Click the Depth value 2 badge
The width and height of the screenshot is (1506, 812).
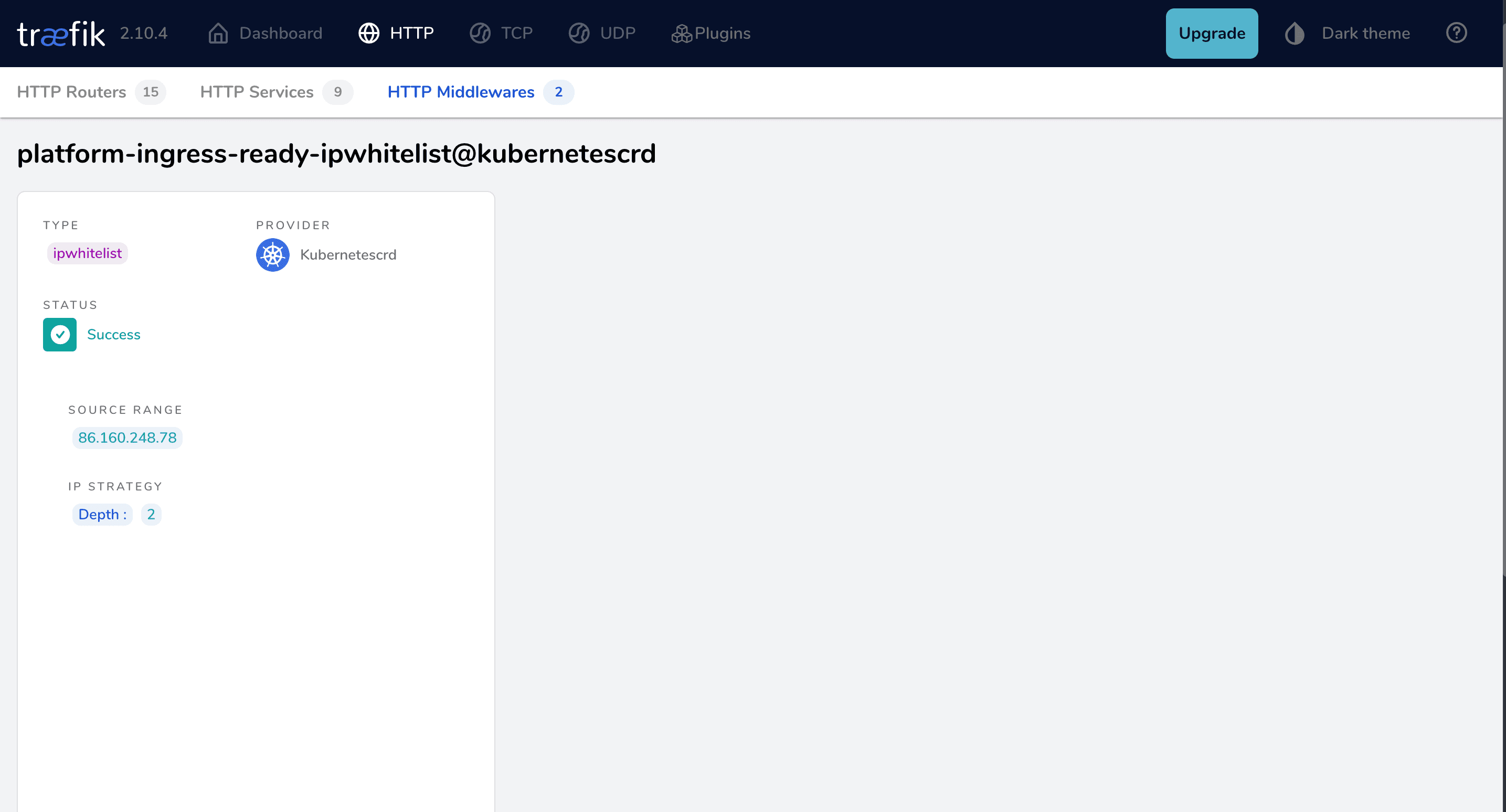[x=150, y=514]
